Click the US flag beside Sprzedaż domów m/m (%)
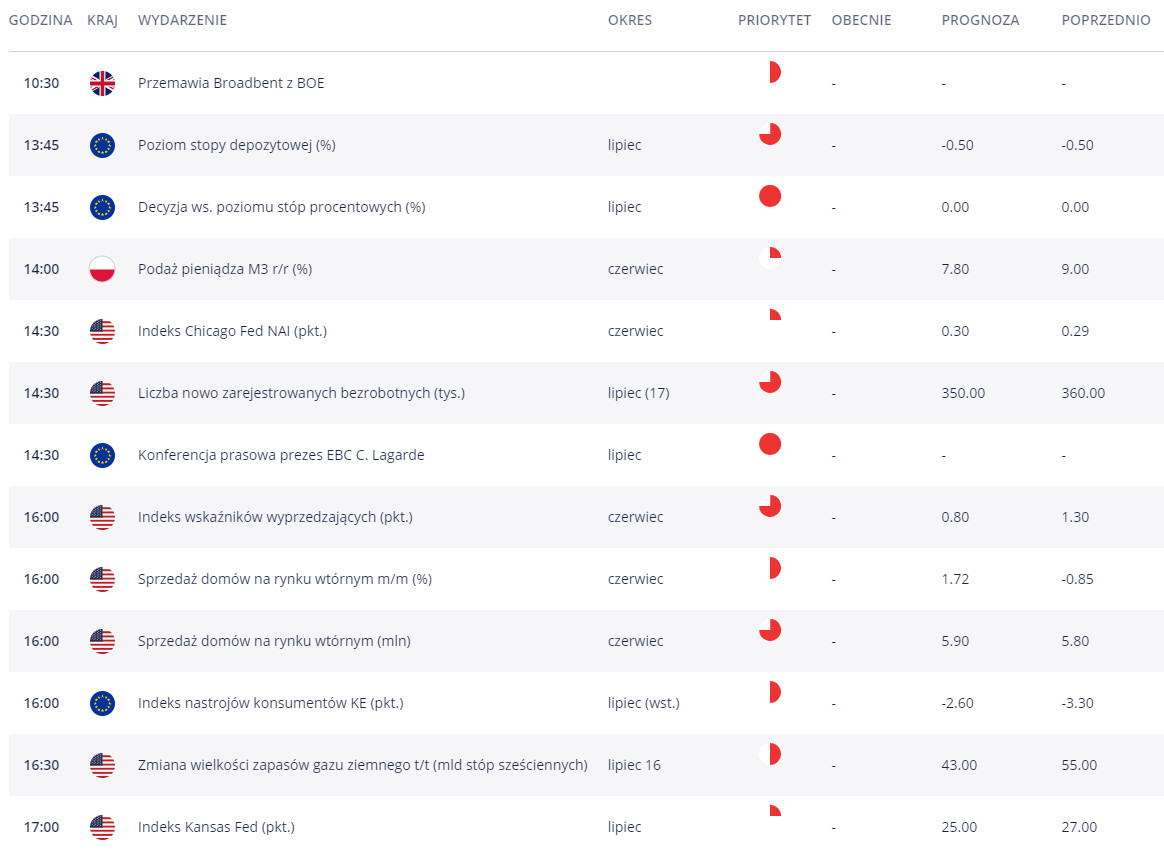The image size is (1164, 855). (102, 579)
